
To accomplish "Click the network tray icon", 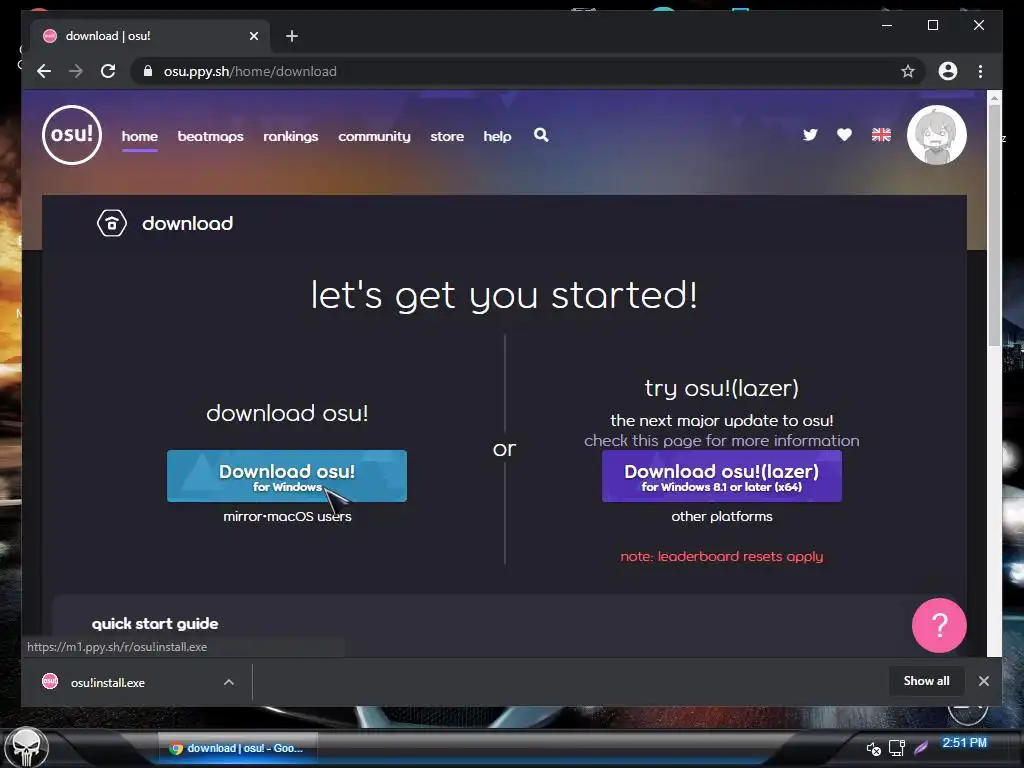I will coord(897,748).
